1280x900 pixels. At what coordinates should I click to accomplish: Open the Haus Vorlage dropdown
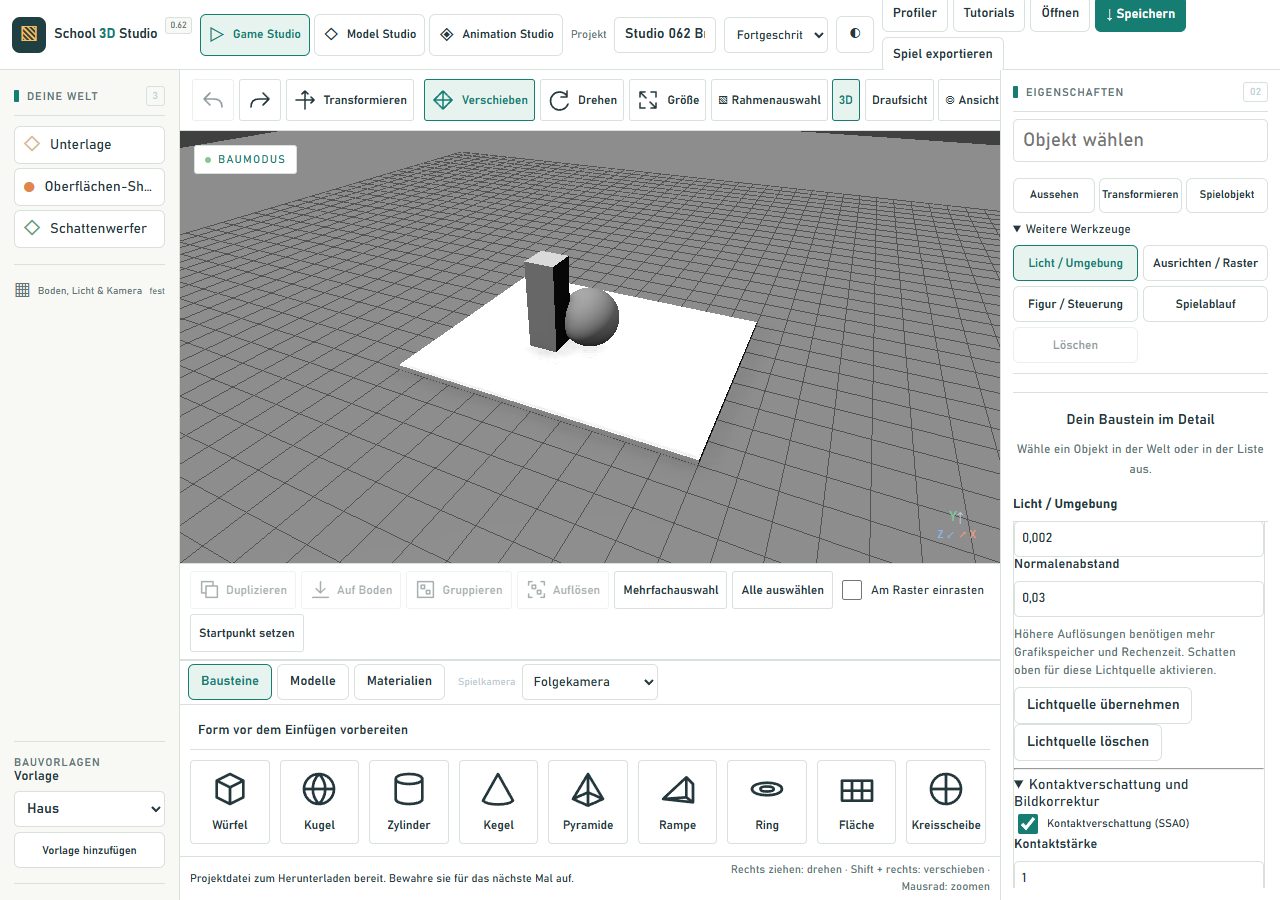90,808
